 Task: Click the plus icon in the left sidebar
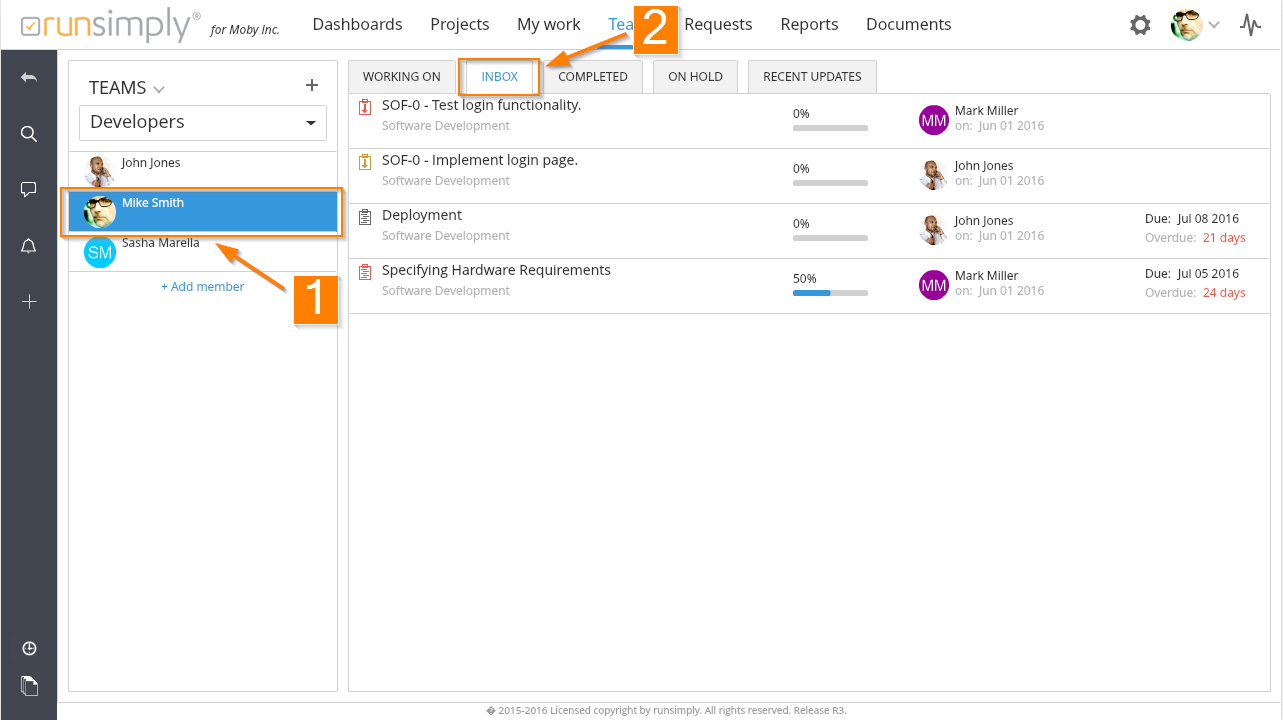(x=29, y=301)
